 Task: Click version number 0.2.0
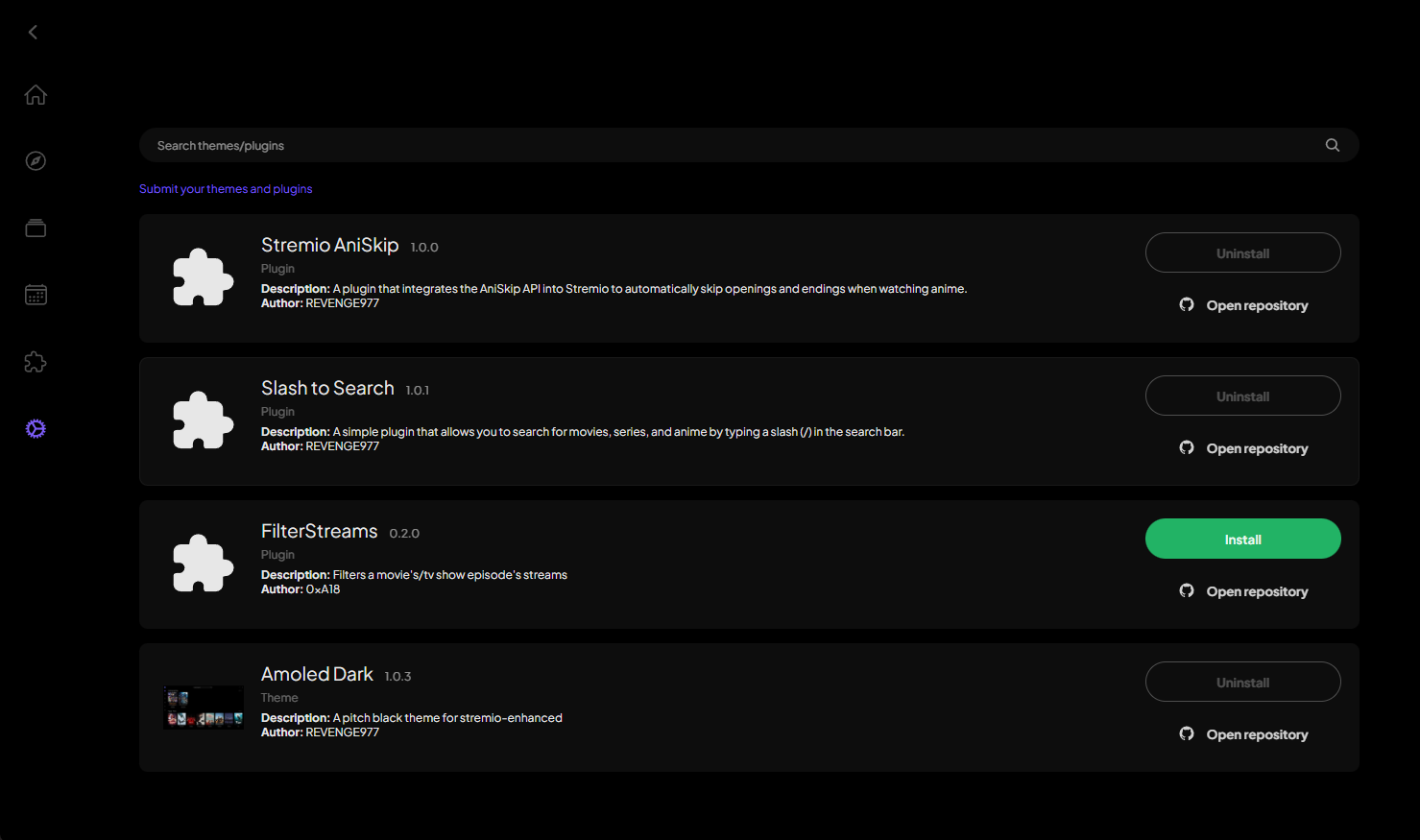pos(404,533)
